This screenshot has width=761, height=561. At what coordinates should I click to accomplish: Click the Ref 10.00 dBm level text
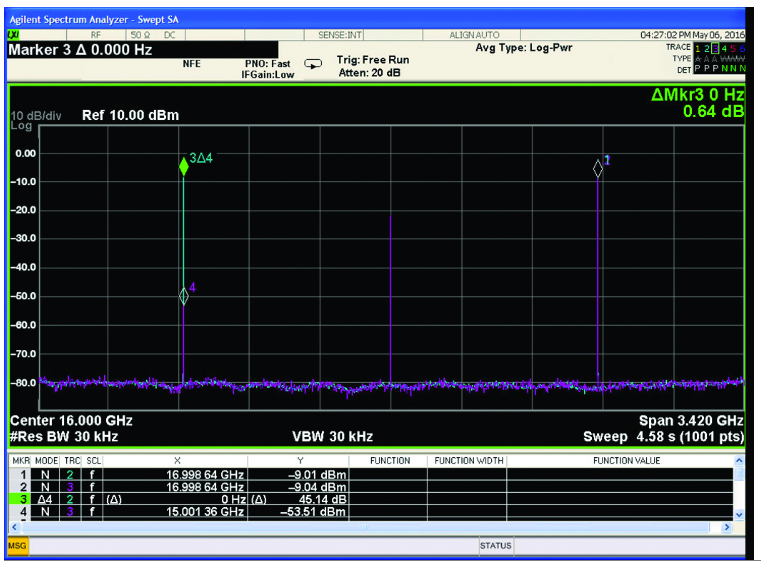130,115
